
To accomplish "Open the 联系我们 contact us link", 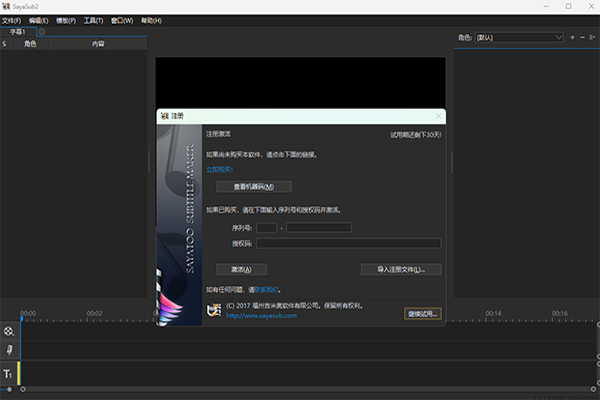I will [266, 290].
